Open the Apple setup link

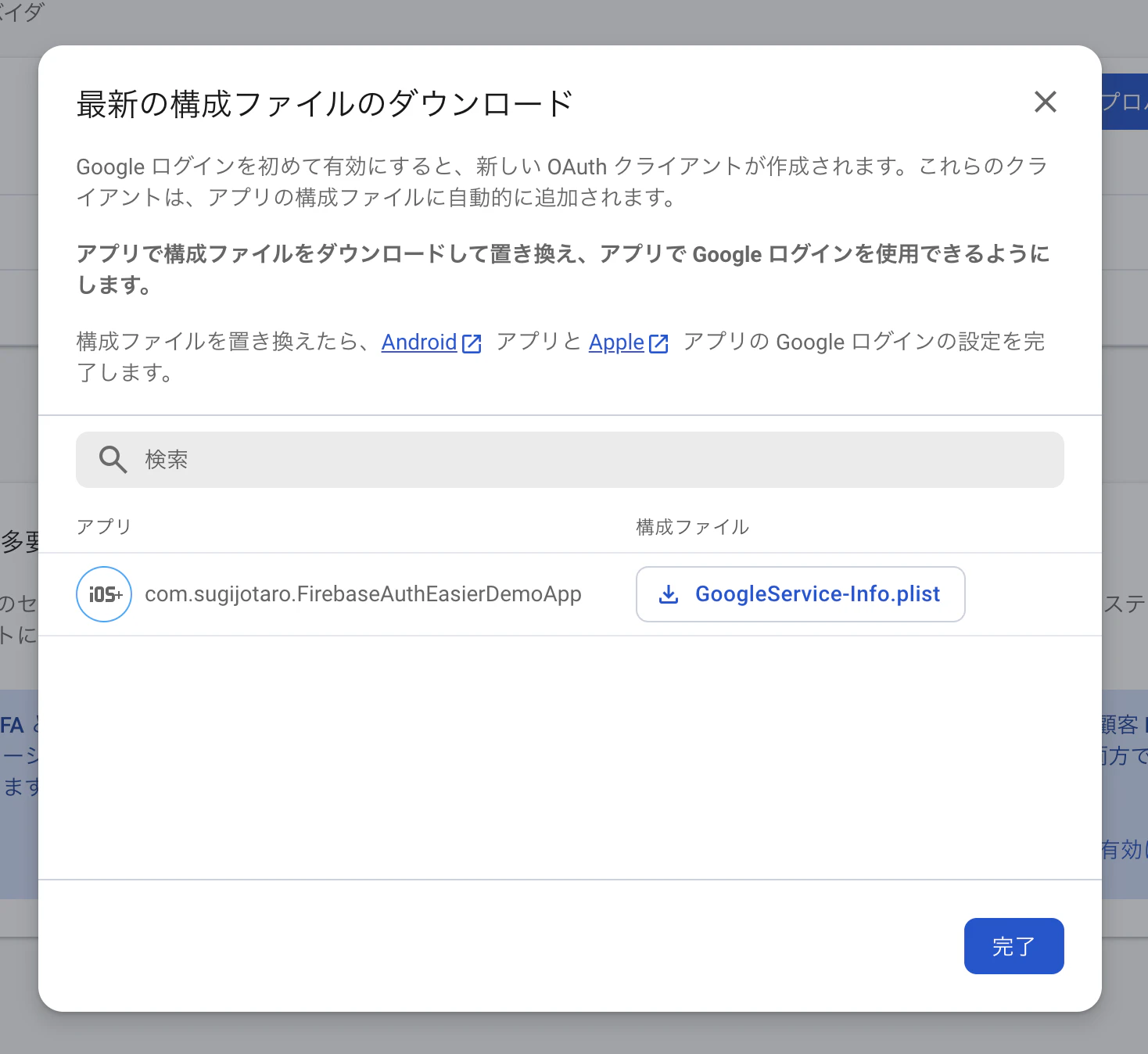tap(616, 342)
